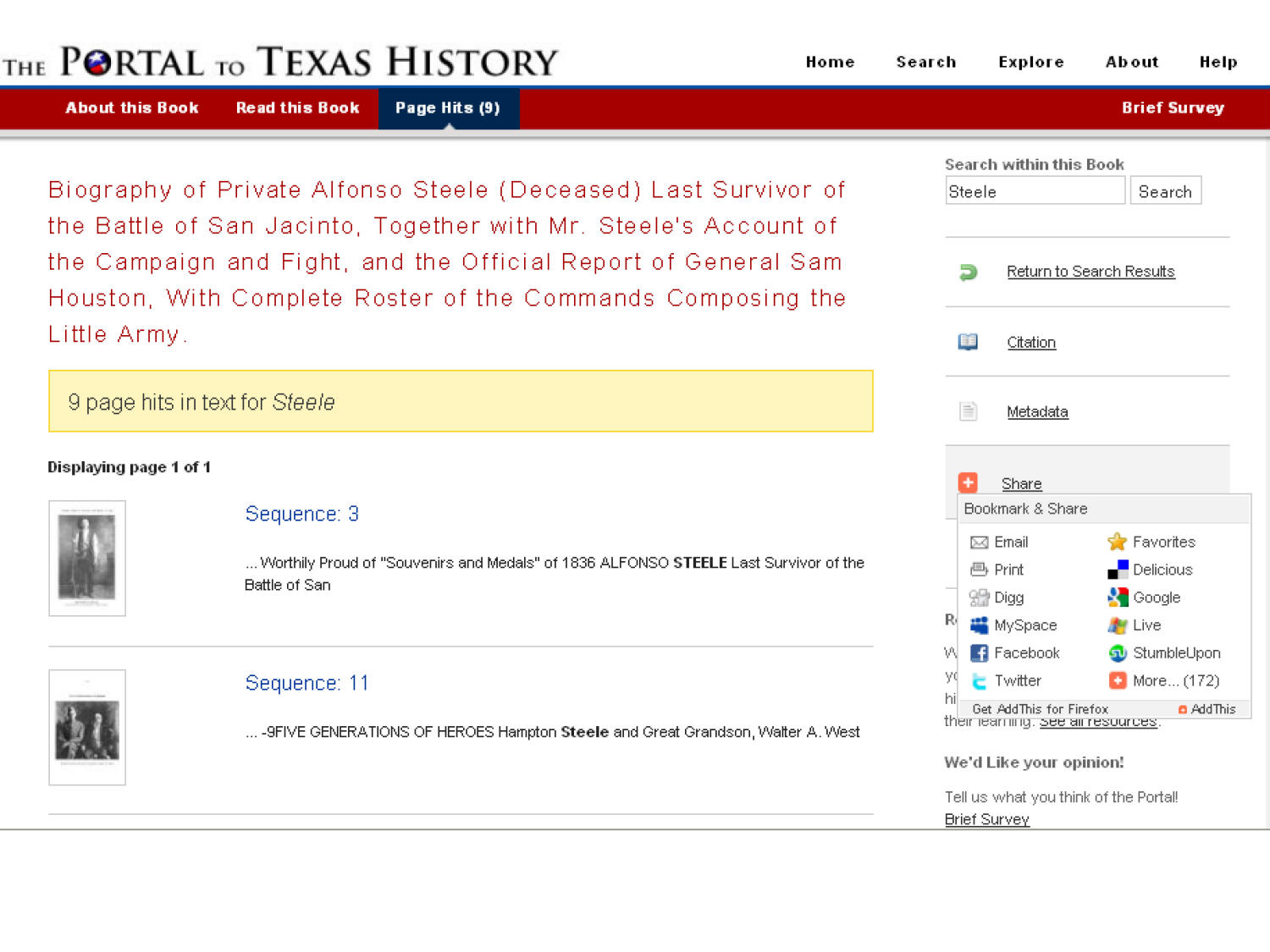Save to Google via share menu icon

[x=1118, y=597]
